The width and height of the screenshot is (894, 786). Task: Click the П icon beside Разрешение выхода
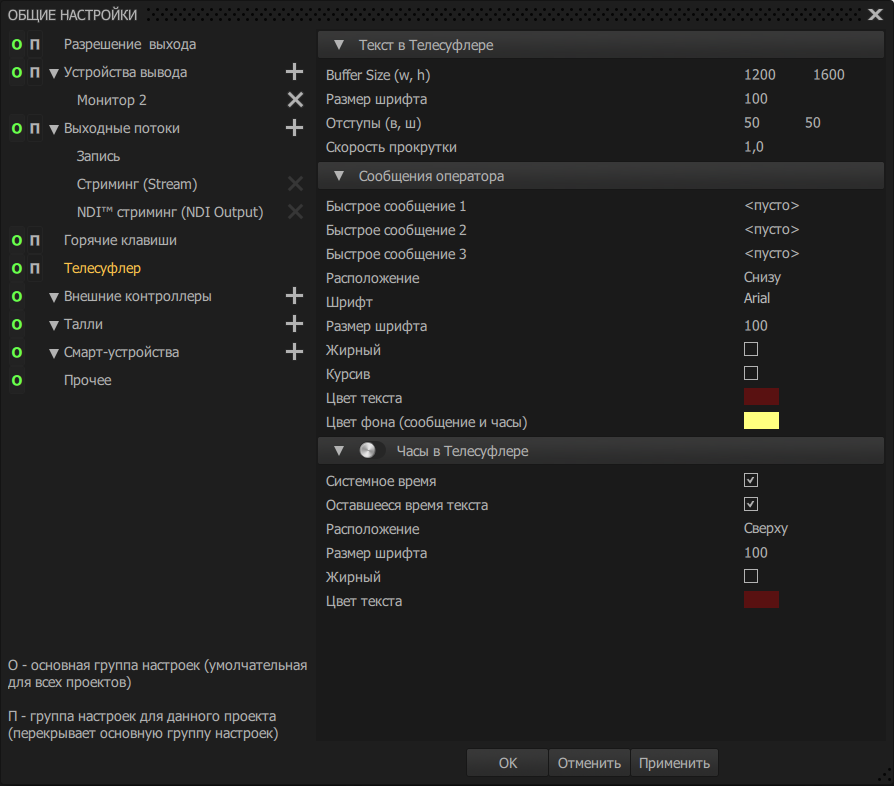(x=35, y=45)
